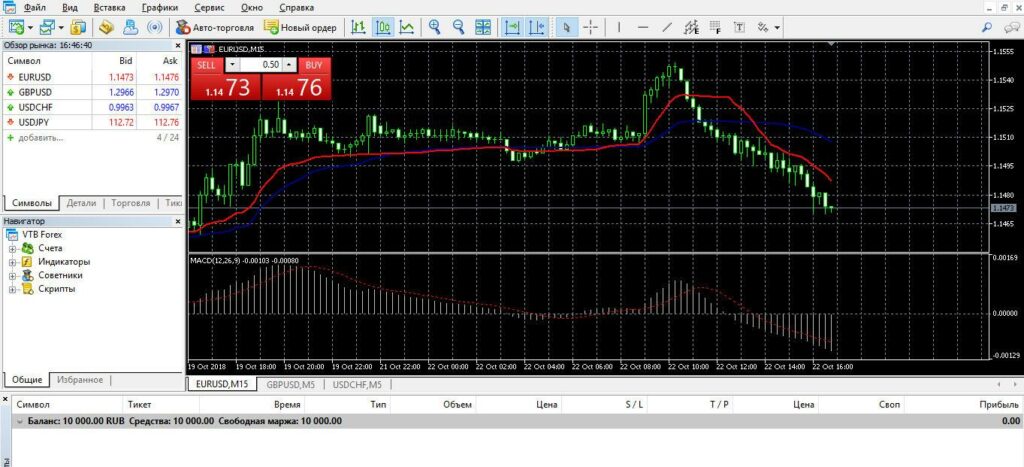1024x467 pixels.
Task: Select USDJPY row in market watch
Action: [x=36, y=122]
